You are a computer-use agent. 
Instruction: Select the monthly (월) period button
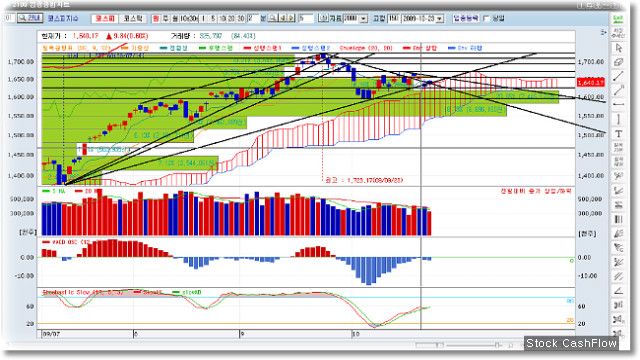tap(175, 18)
